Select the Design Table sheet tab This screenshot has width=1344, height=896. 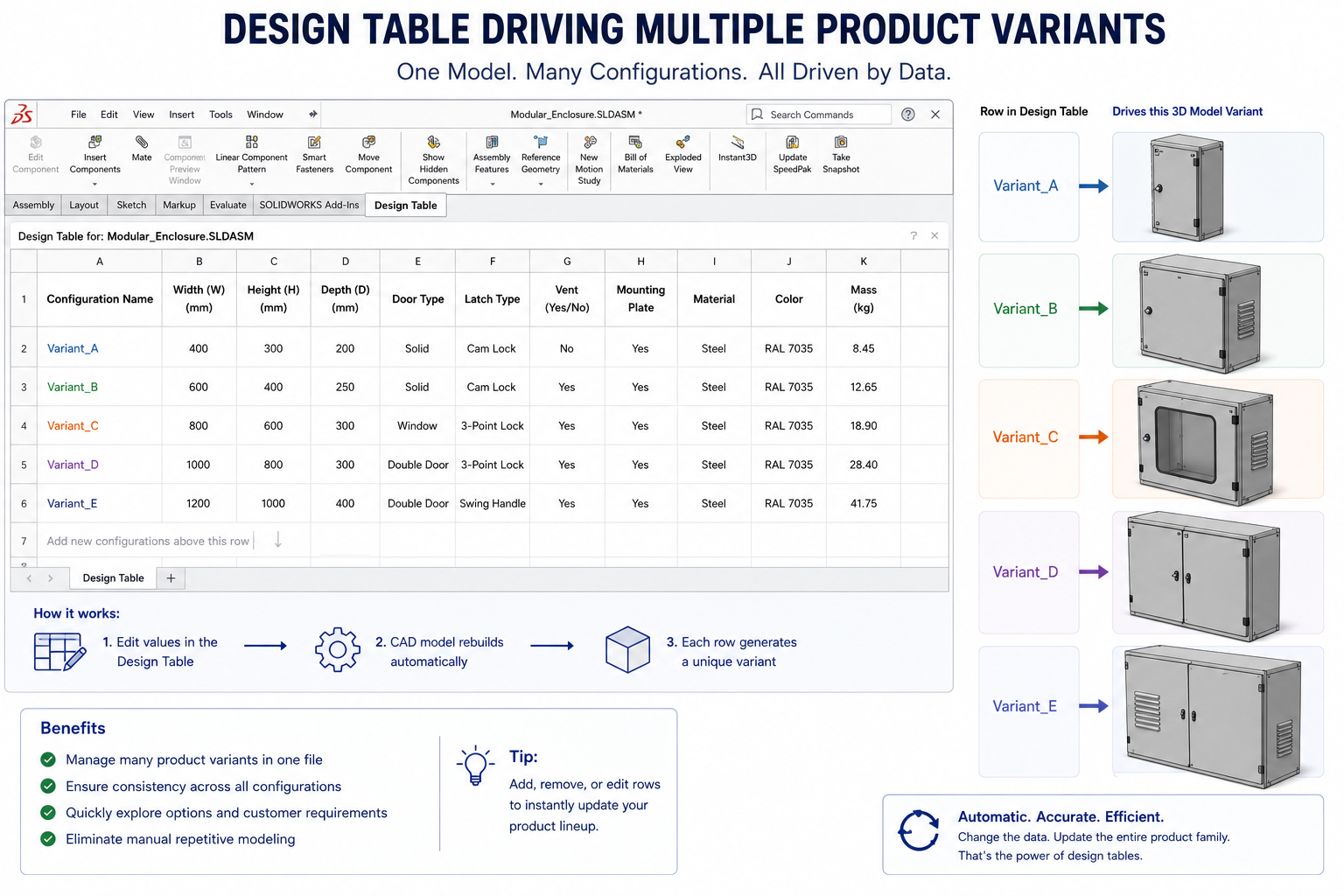(x=113, y=578)
